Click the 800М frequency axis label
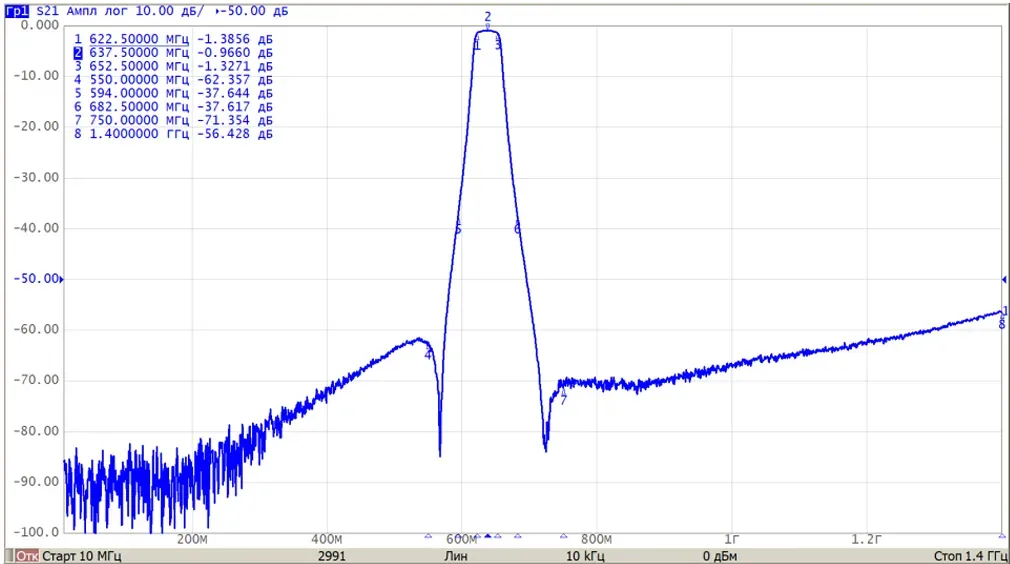 tap(596, 540)
